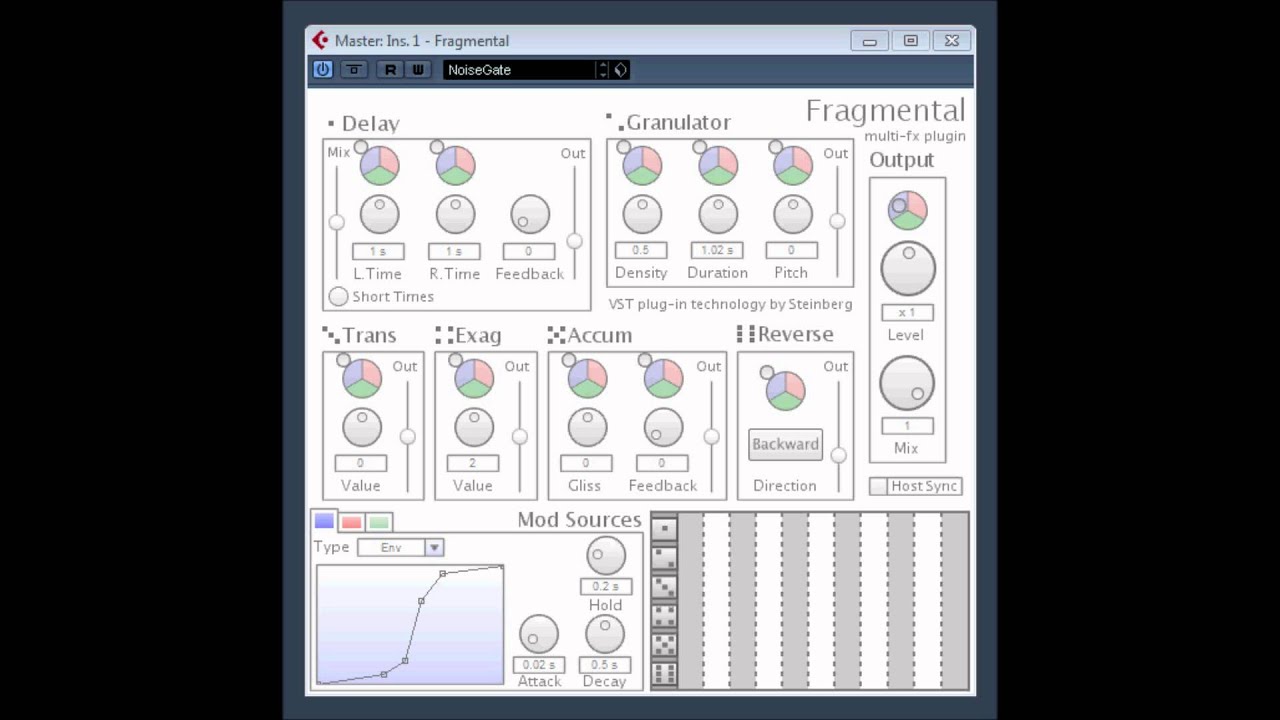Screen dimensions: 1280x720
Task: Click the Attack value field 0.02 s
Action: coord(539,665)
